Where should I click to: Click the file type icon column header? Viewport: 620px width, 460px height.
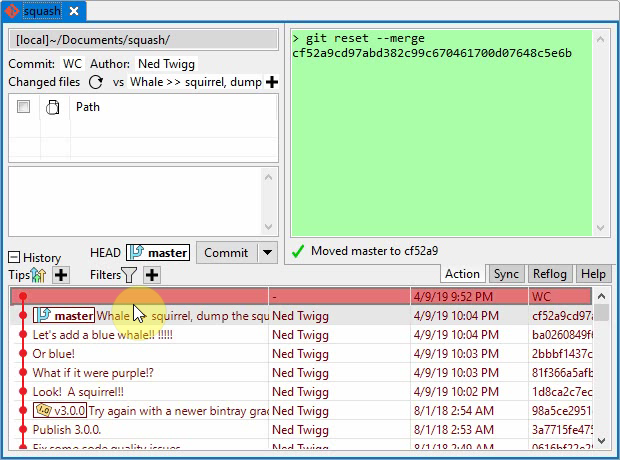tap(53, 107)
